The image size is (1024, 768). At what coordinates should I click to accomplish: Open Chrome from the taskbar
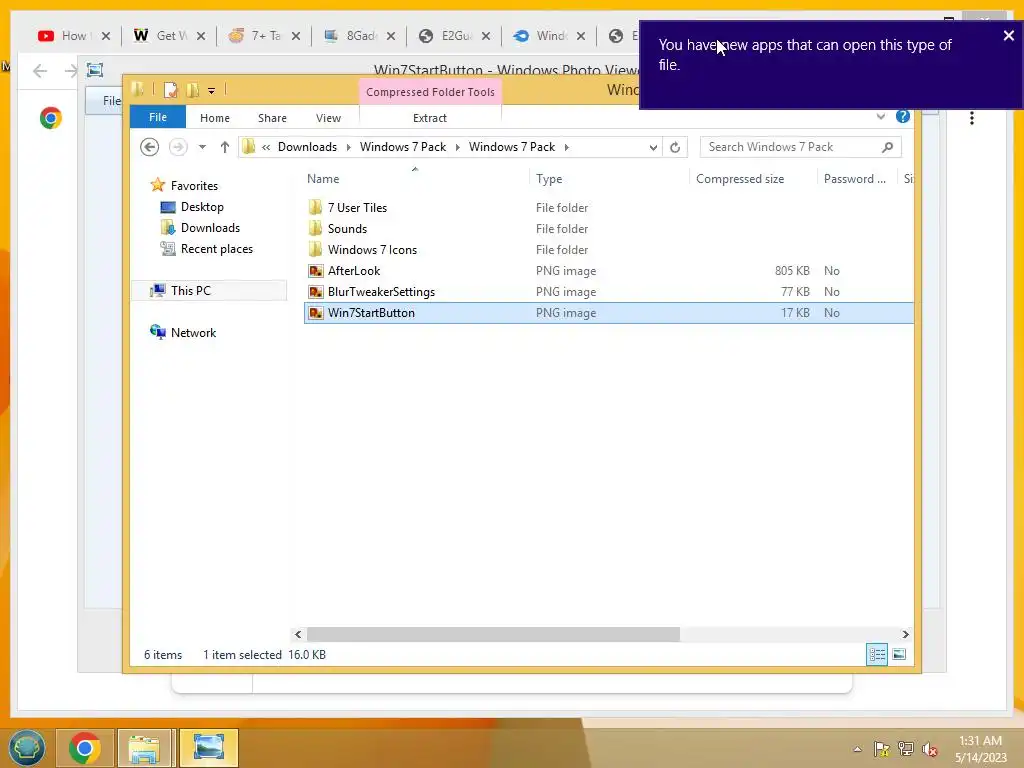(84, 748)
